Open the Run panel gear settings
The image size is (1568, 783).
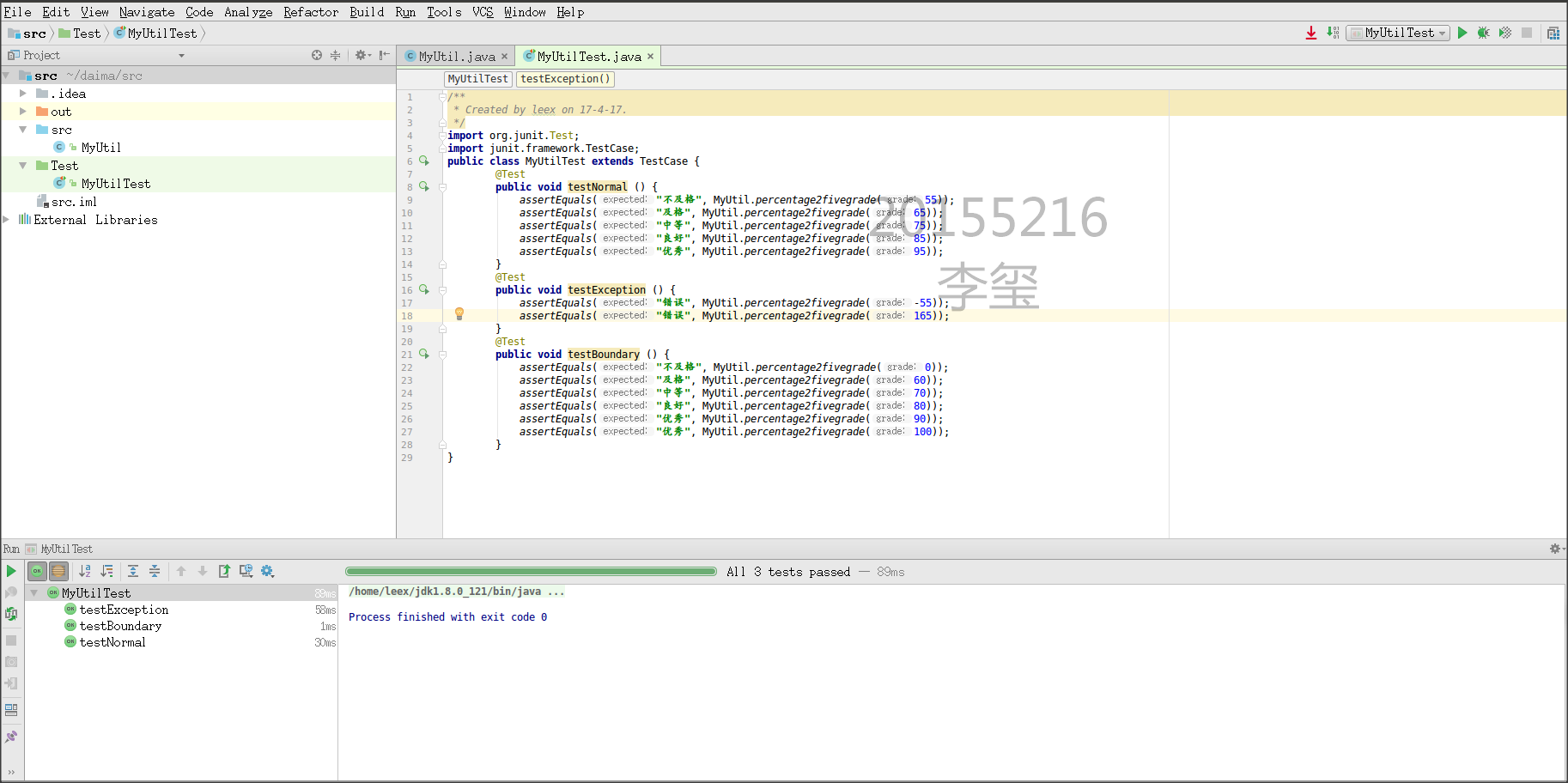[1555, 549]
